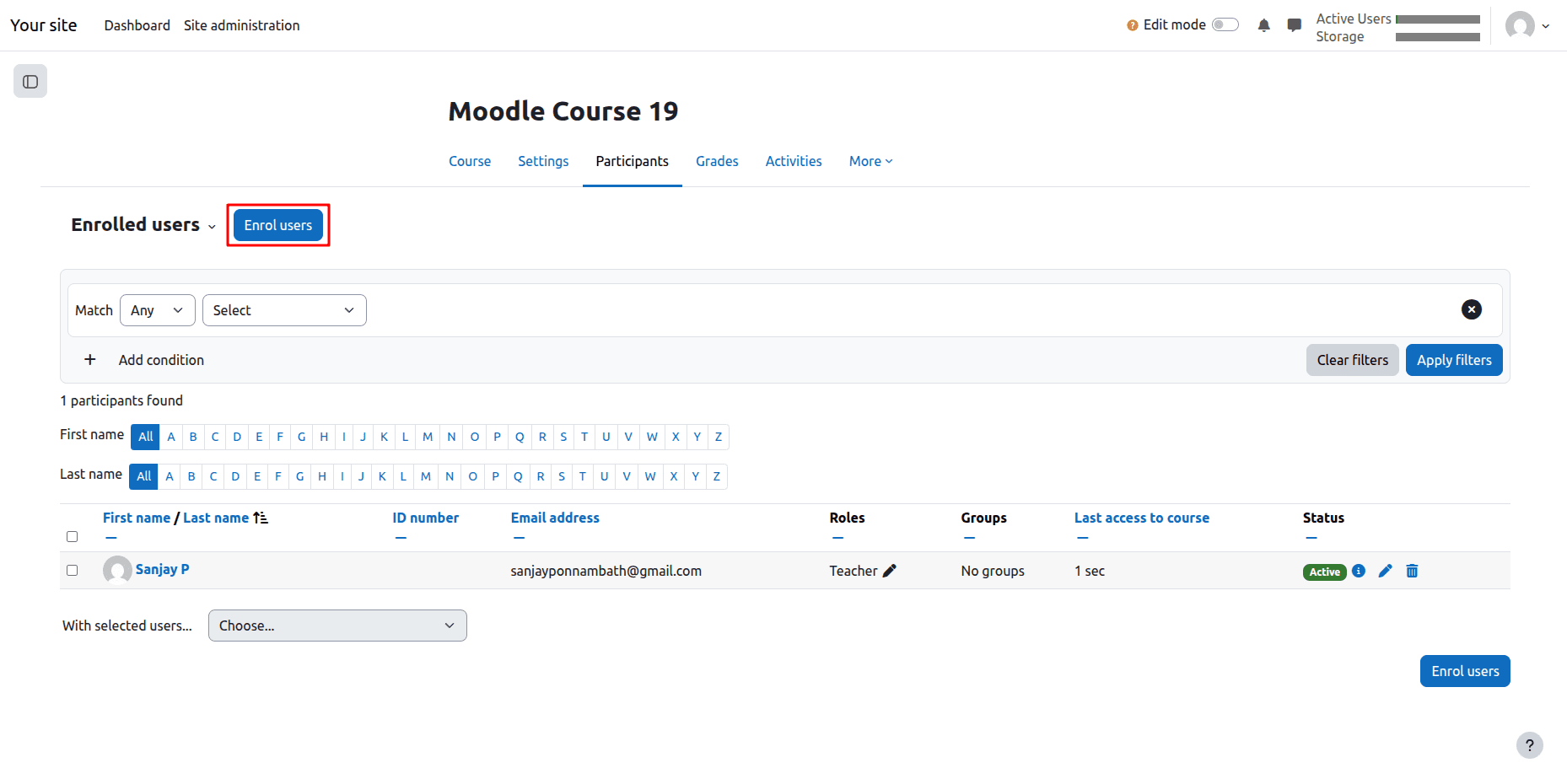This screenshot has width=1567, height=784.
Task: Switch to the Course tab
Action: point(470,161)
